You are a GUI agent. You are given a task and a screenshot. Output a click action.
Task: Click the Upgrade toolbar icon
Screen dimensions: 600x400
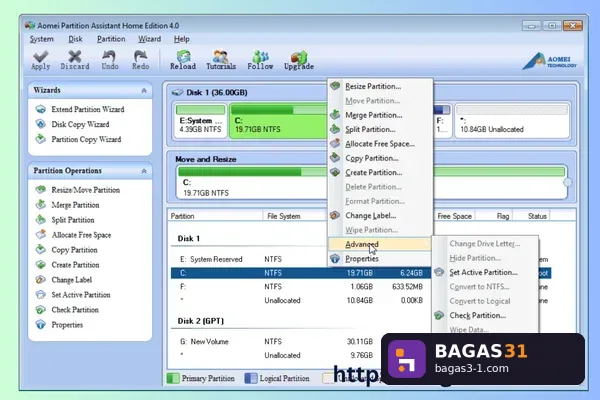point(299,56)
